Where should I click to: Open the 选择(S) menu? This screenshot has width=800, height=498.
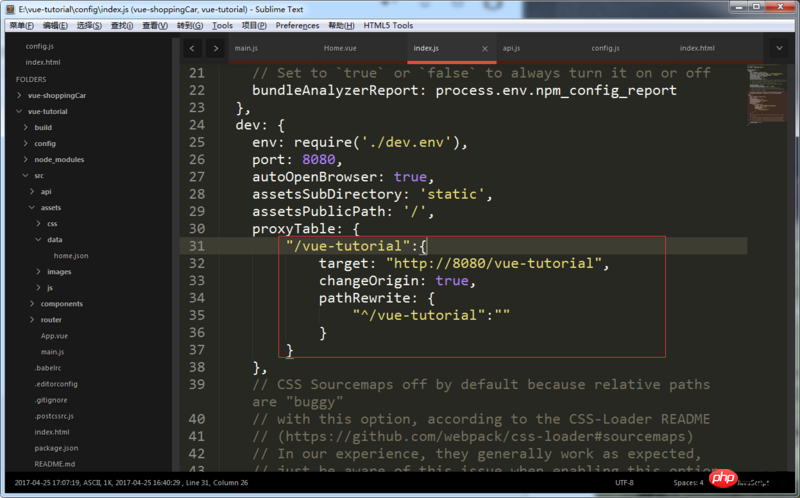pyautogui.click(x=89, y=26)
